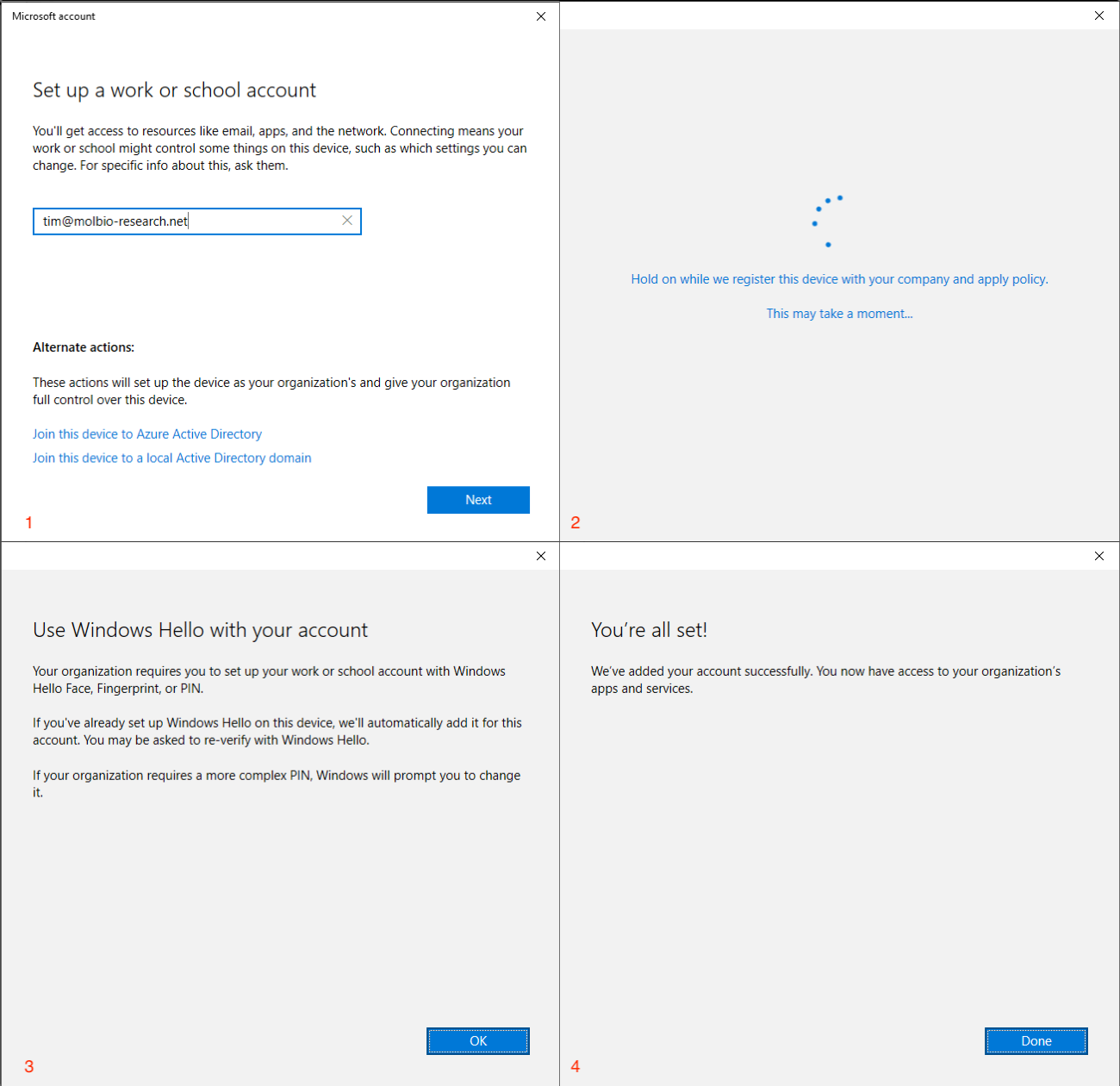1120x1086 pixels.
Task: Open Join this device to a local Active Directory domain
Action: 172,459
